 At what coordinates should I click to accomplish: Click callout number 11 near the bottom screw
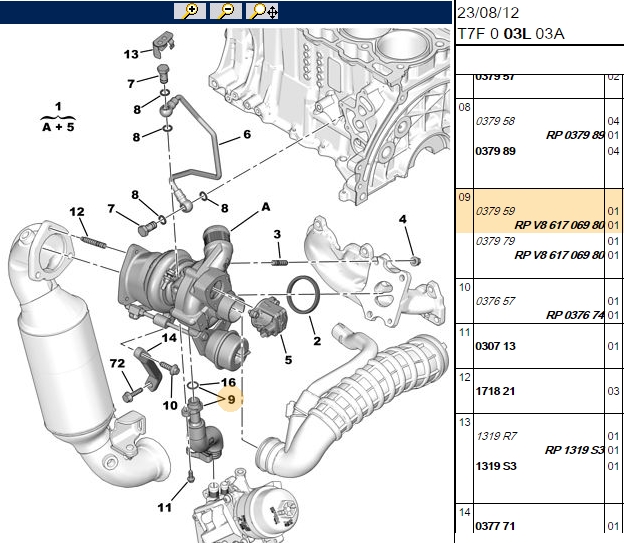tap(164, 508)
